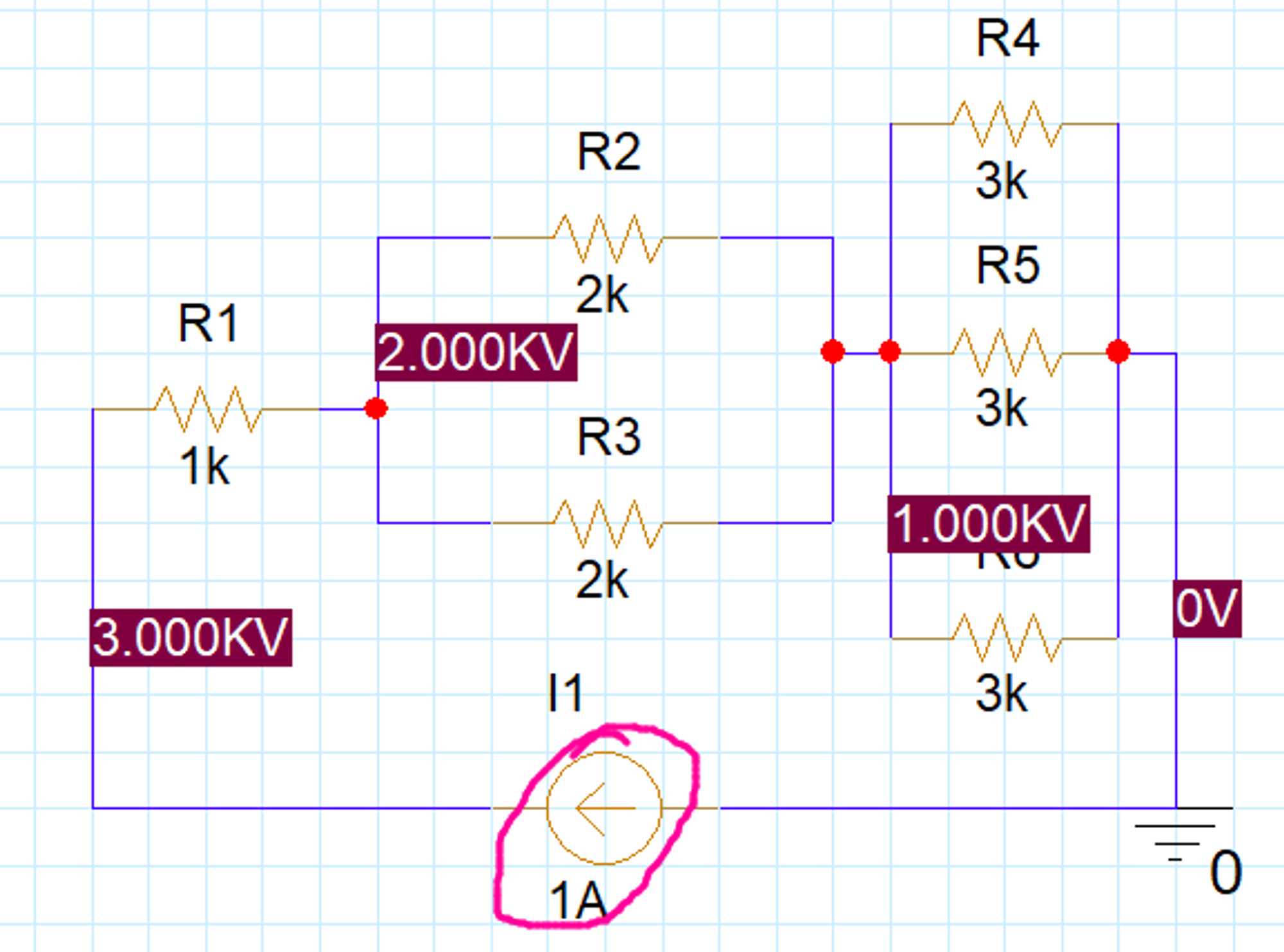Click the junction dot after R1
The image size is (1284, 952).
click(x=376, y=408)
